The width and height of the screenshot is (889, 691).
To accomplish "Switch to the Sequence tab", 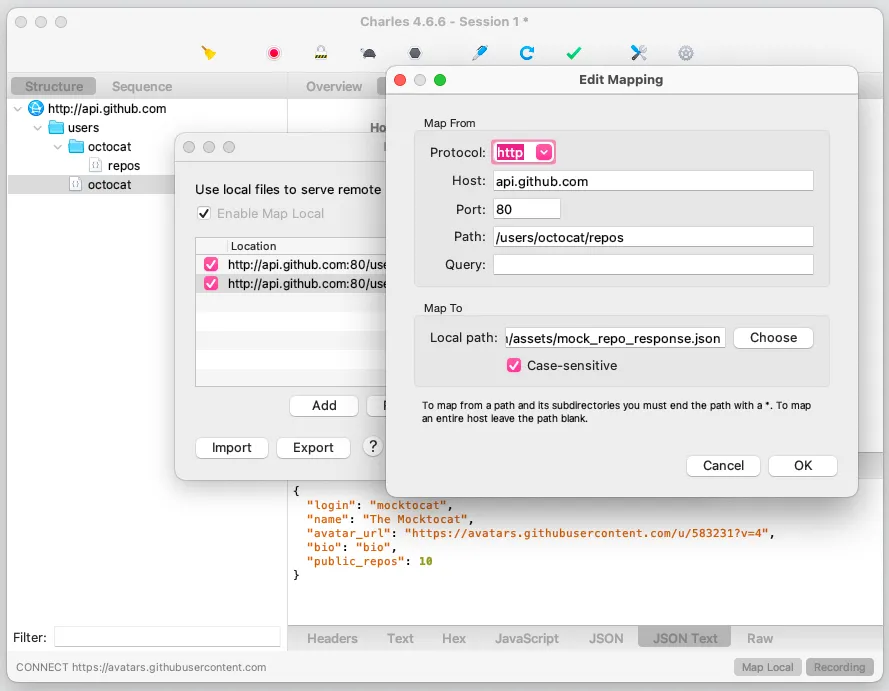I will pos(142,87).
